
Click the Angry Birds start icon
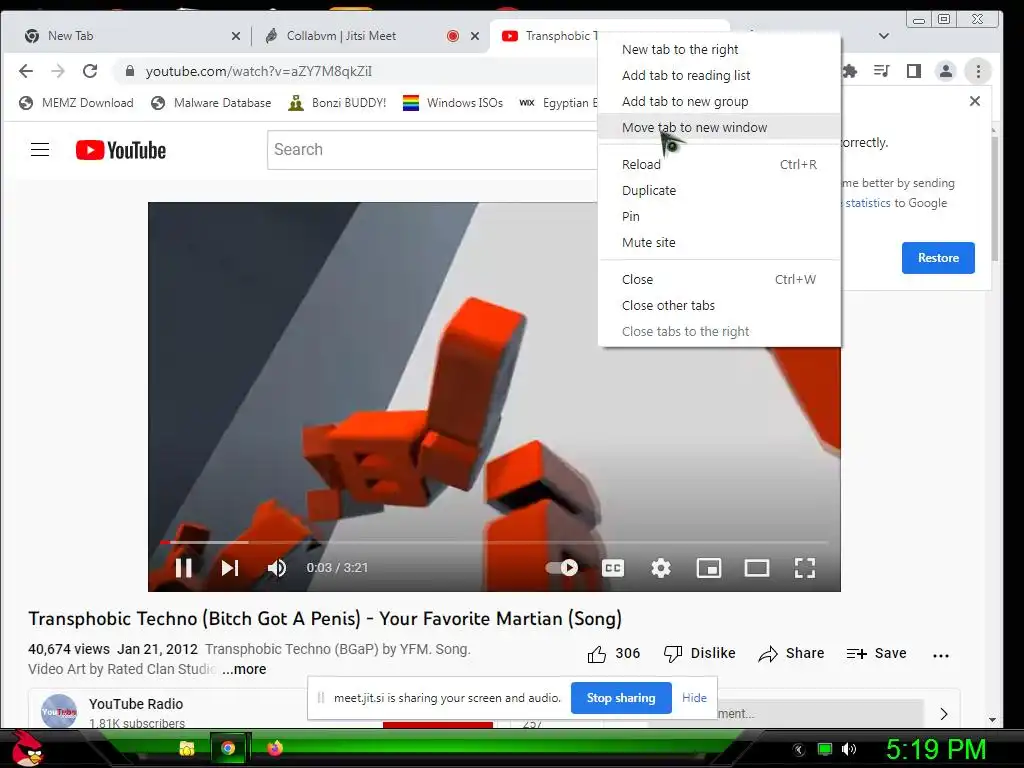26,748
